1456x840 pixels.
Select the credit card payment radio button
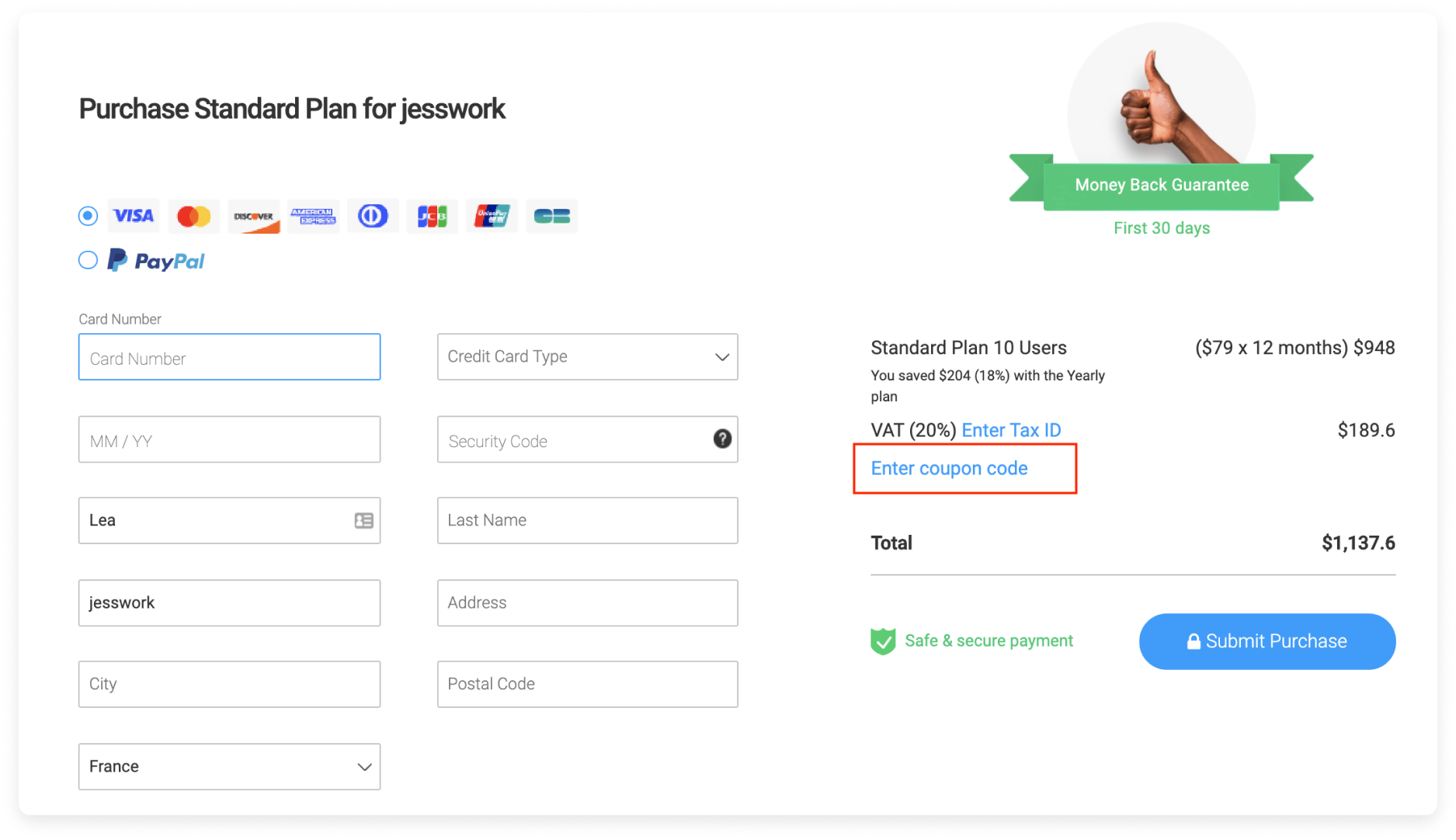pos(89,216)
